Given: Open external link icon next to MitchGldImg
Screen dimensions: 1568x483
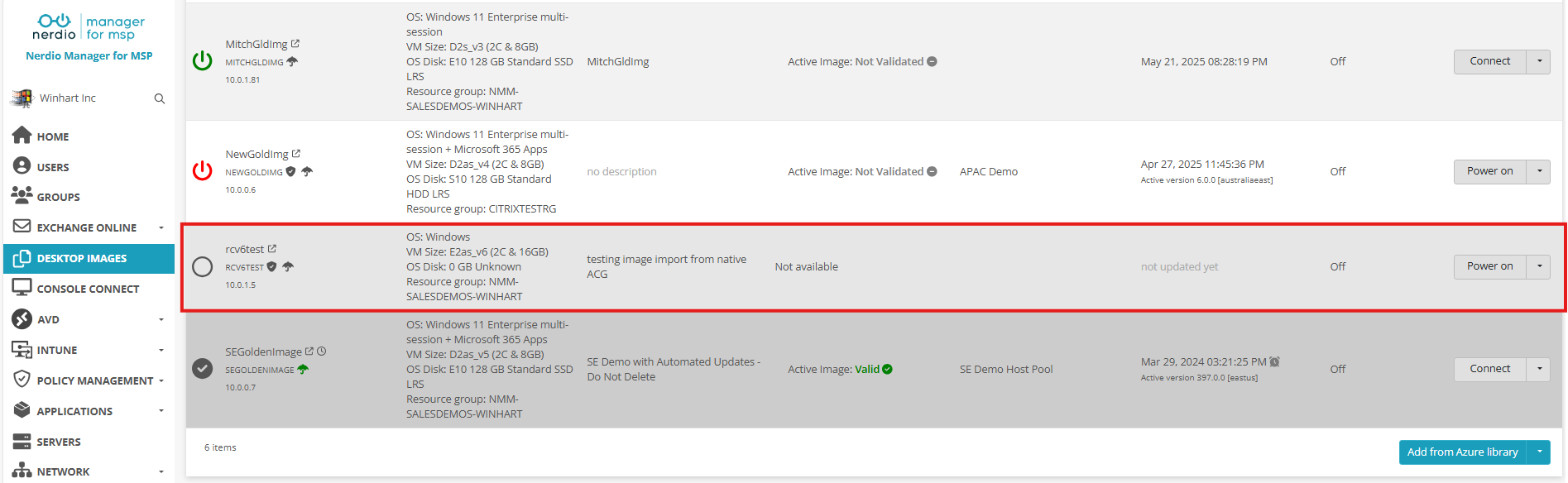Looking at the screenshot, I should point(295,44).
